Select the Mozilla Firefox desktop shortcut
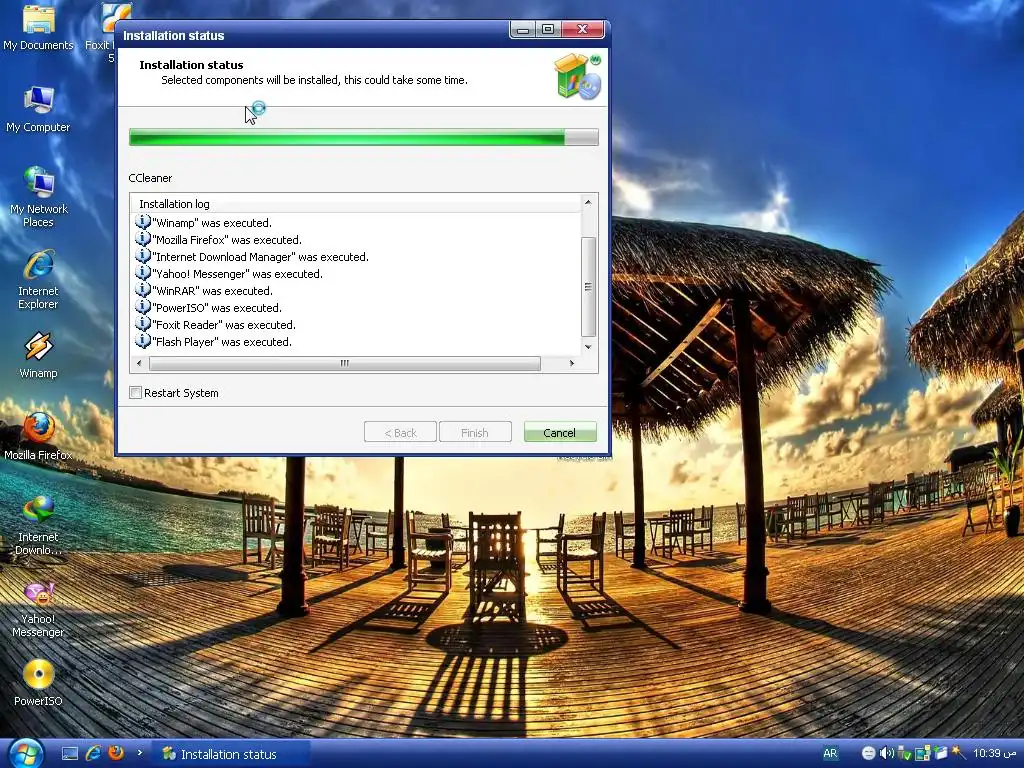The image size is (1024, 768). 38,436
